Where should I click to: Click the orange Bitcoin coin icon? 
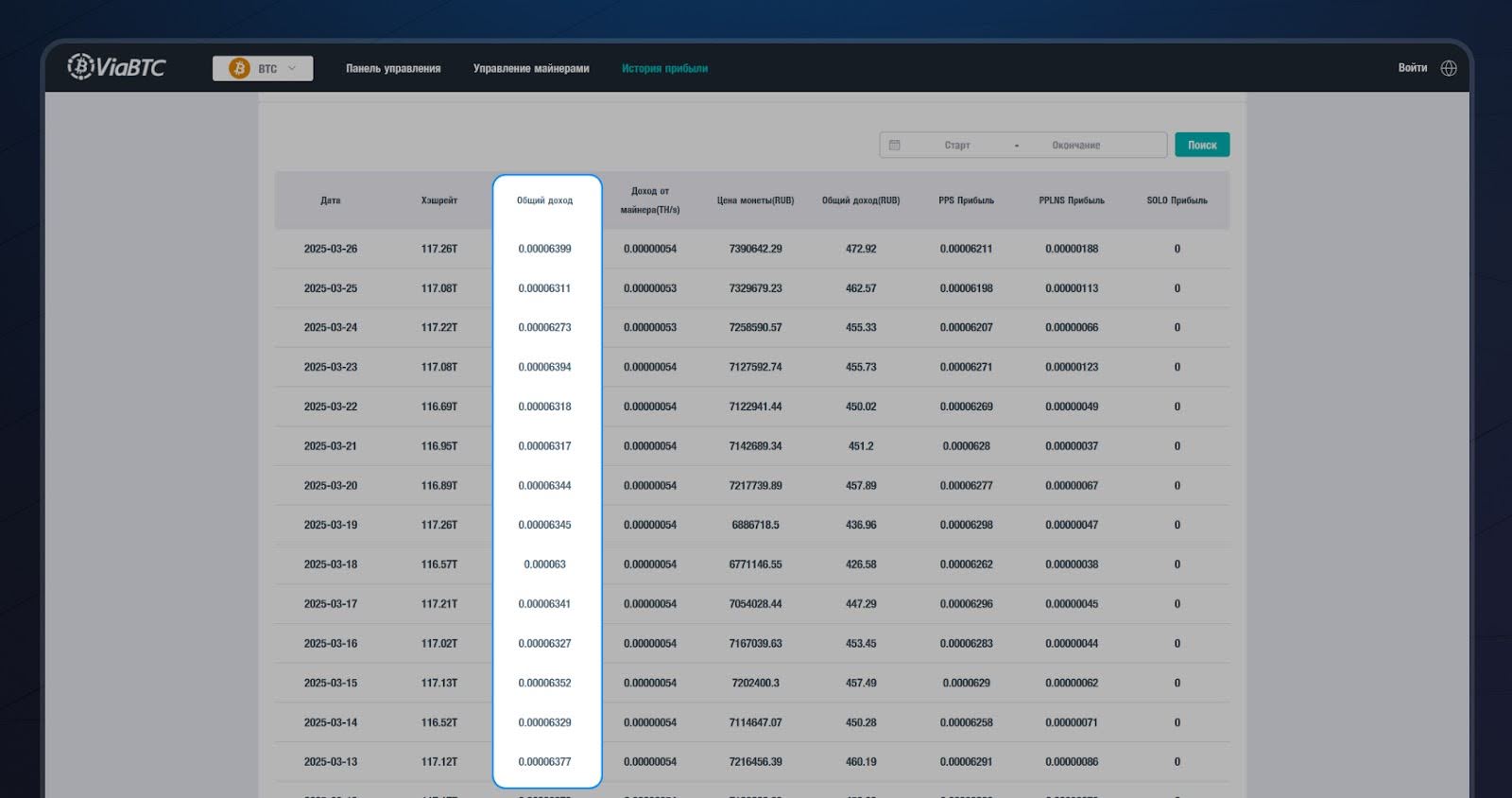[239, 68]
